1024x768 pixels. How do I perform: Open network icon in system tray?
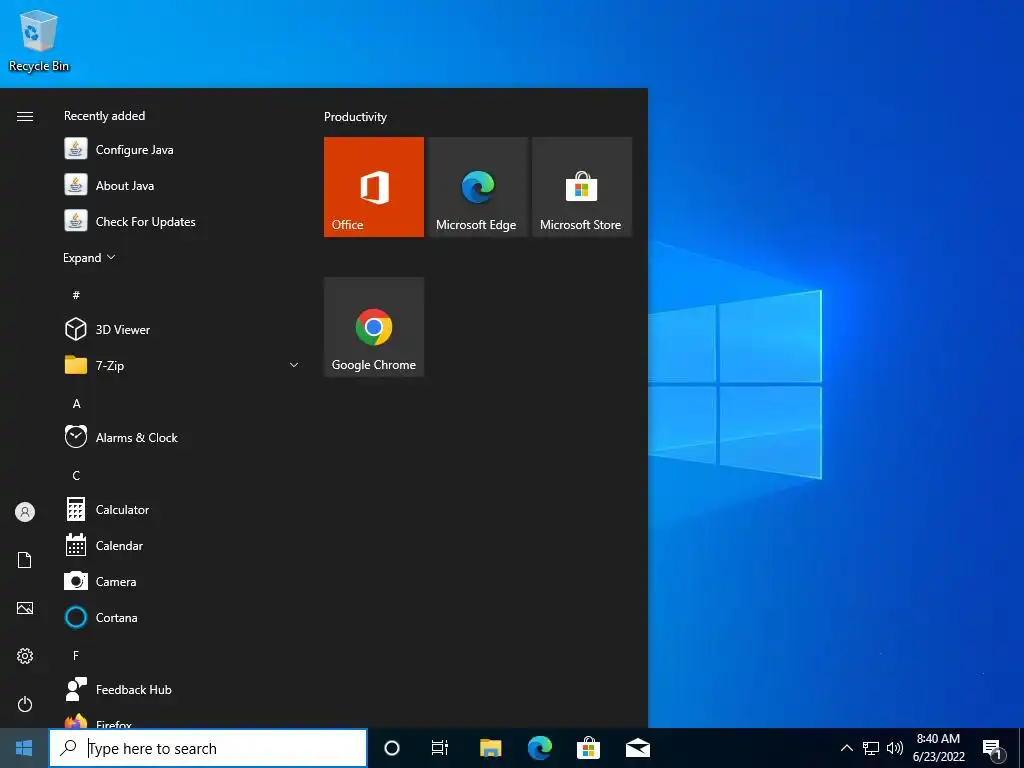coord(871,748)
